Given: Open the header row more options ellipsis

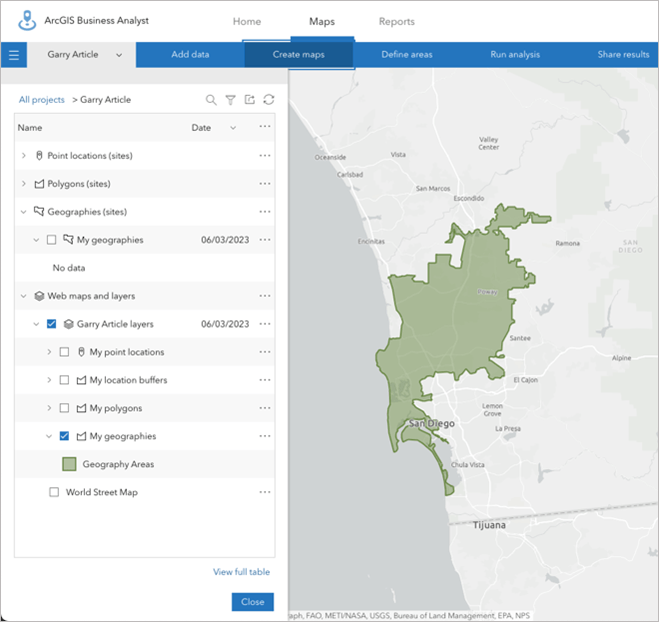Looking at the screenshot, I should click(265, 127).
